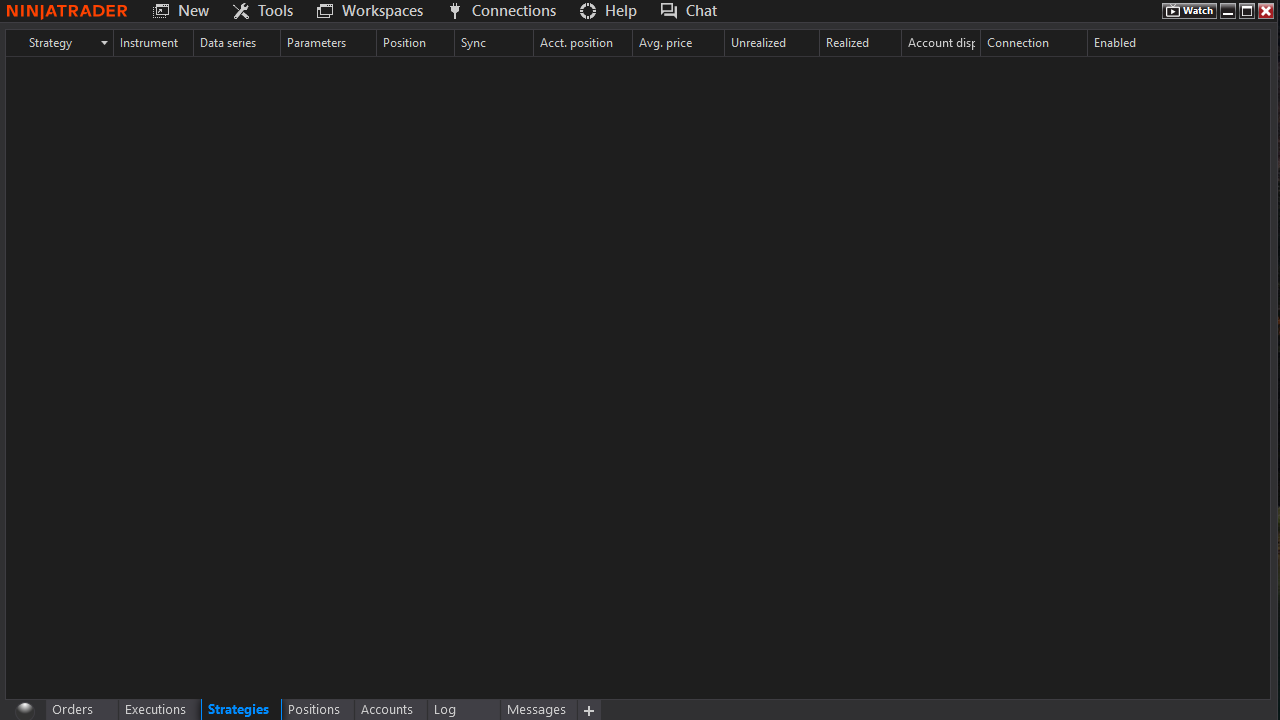Click the Instrument column header

(x=149, y=43)
